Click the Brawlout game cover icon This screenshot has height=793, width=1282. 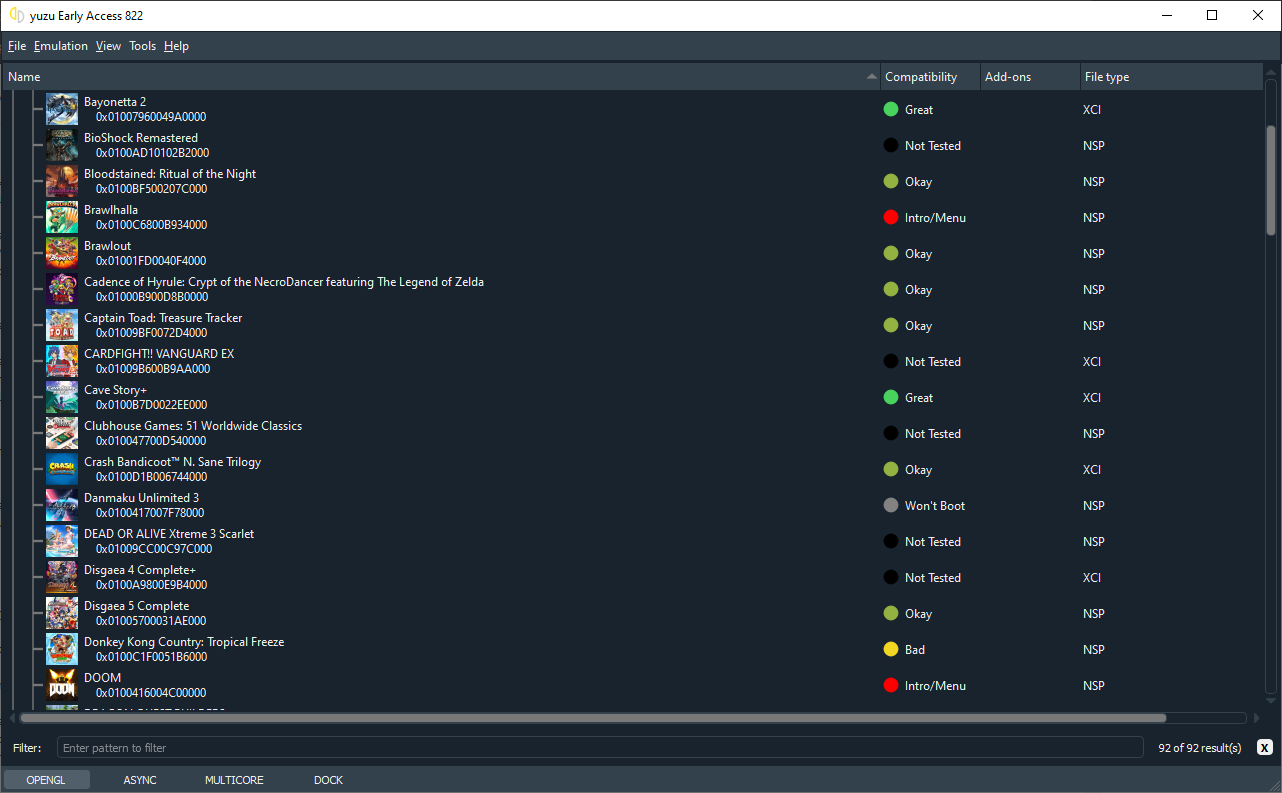62,253
